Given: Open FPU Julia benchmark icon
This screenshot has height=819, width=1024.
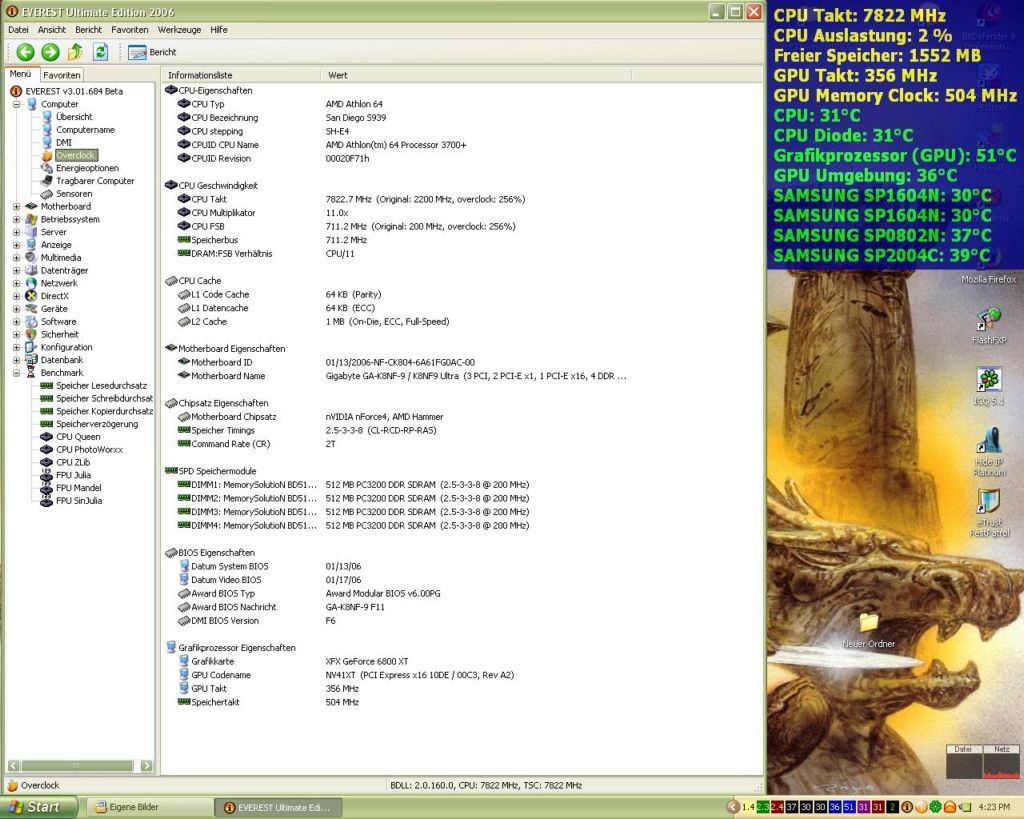Looking at the screenshot, I should 46,475.
